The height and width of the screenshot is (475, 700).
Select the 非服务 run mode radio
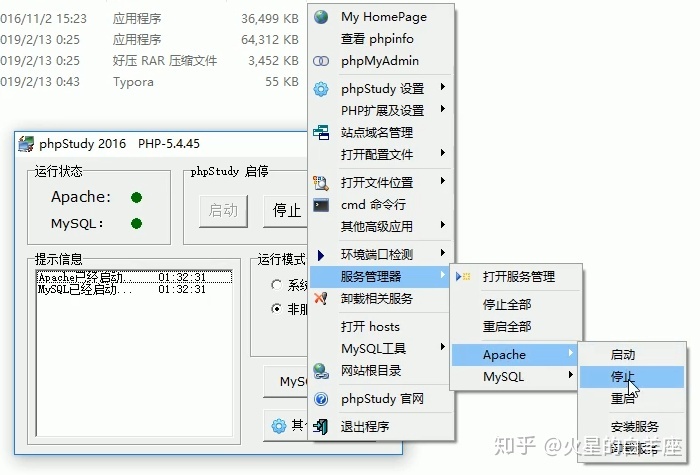point(277,308)
